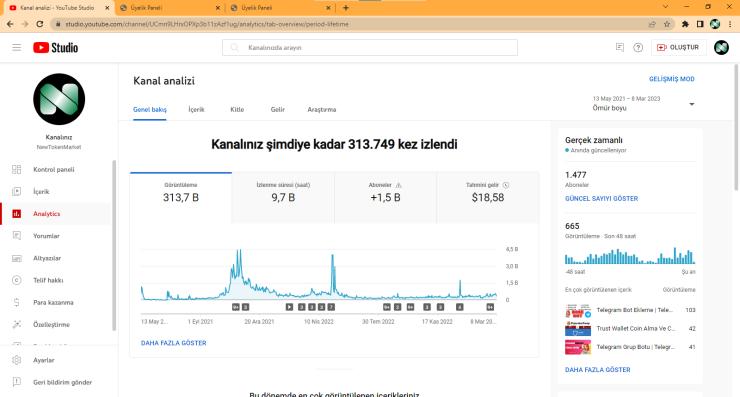This screenshot has width=740, height=397.
Task: Click the chart timeline marker labeled 7
Action: (x=331, y=307)
